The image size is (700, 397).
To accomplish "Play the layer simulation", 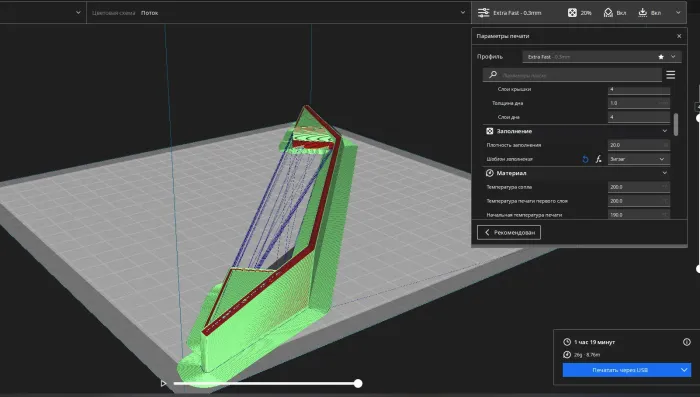I will pos(163,383).
